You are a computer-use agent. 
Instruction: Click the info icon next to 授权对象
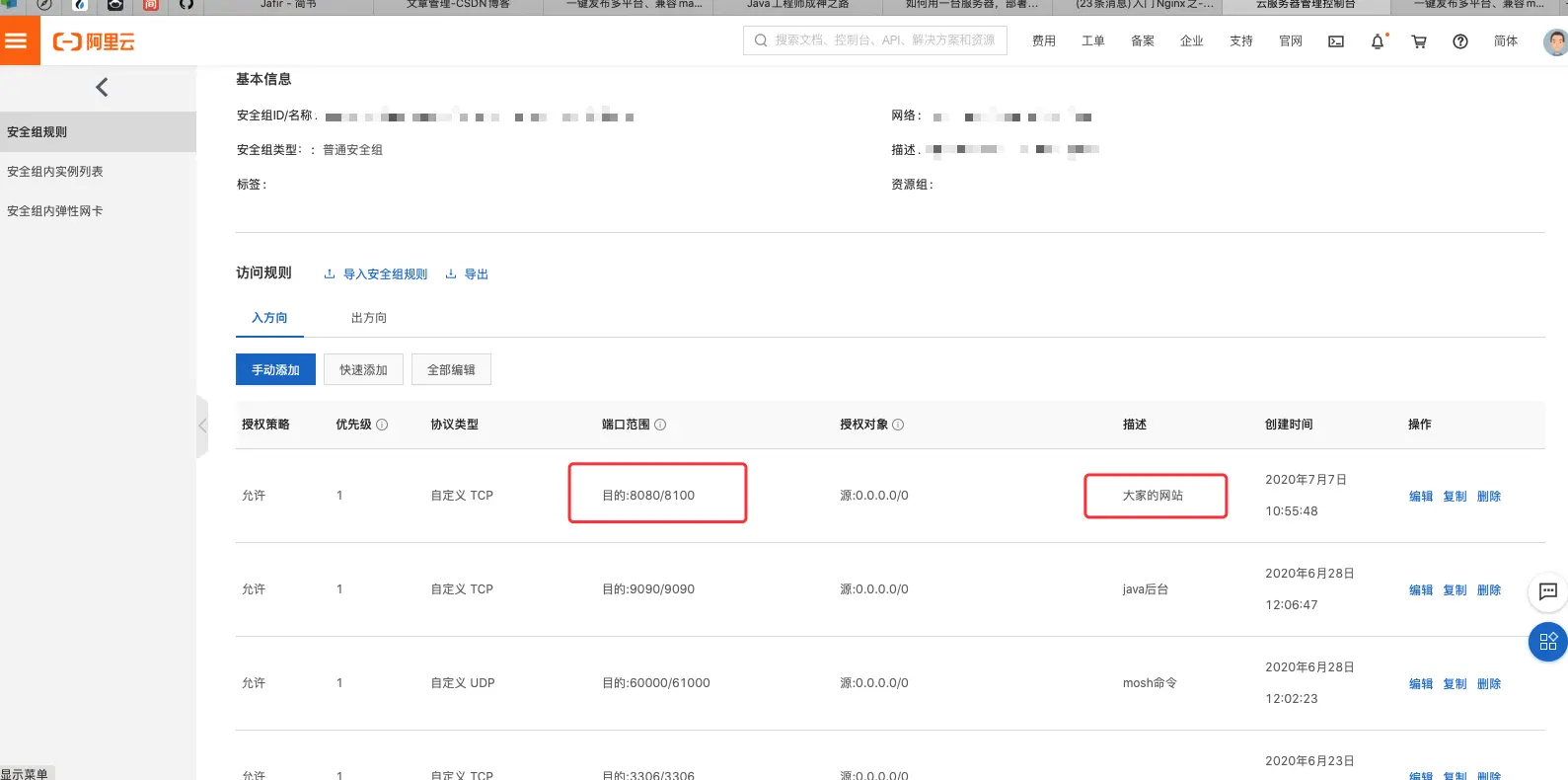pyautogui.click(x=898, y=425)
